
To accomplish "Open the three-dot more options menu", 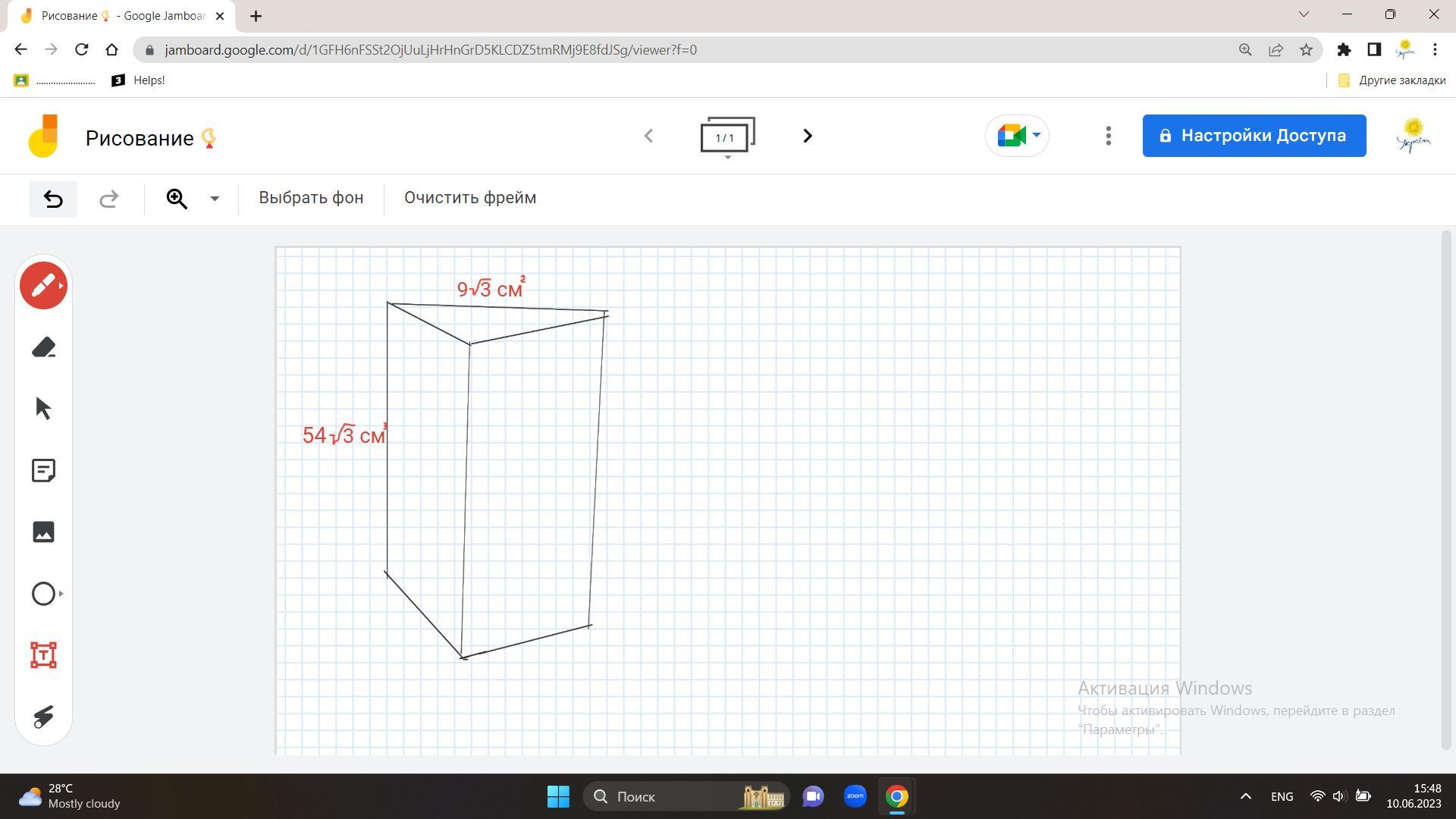I will (x=1108, y=136).
